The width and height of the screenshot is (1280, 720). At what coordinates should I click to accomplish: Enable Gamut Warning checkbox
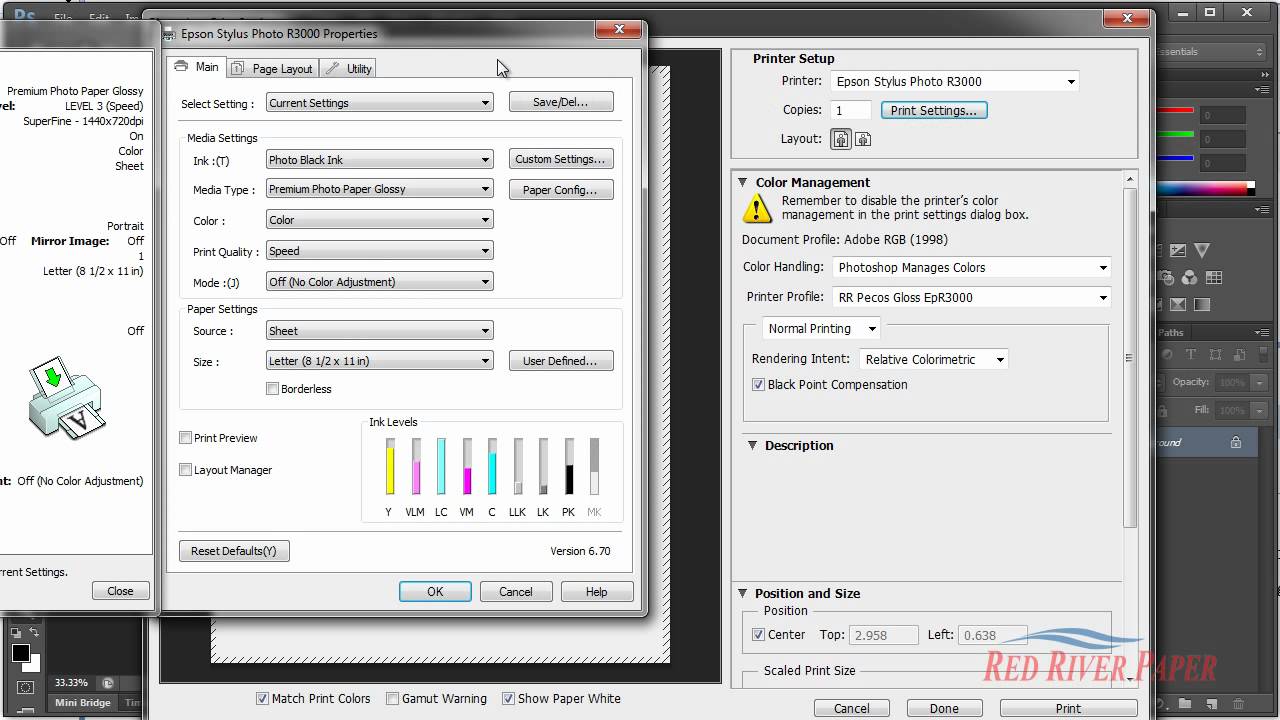[x=392, y=699]
